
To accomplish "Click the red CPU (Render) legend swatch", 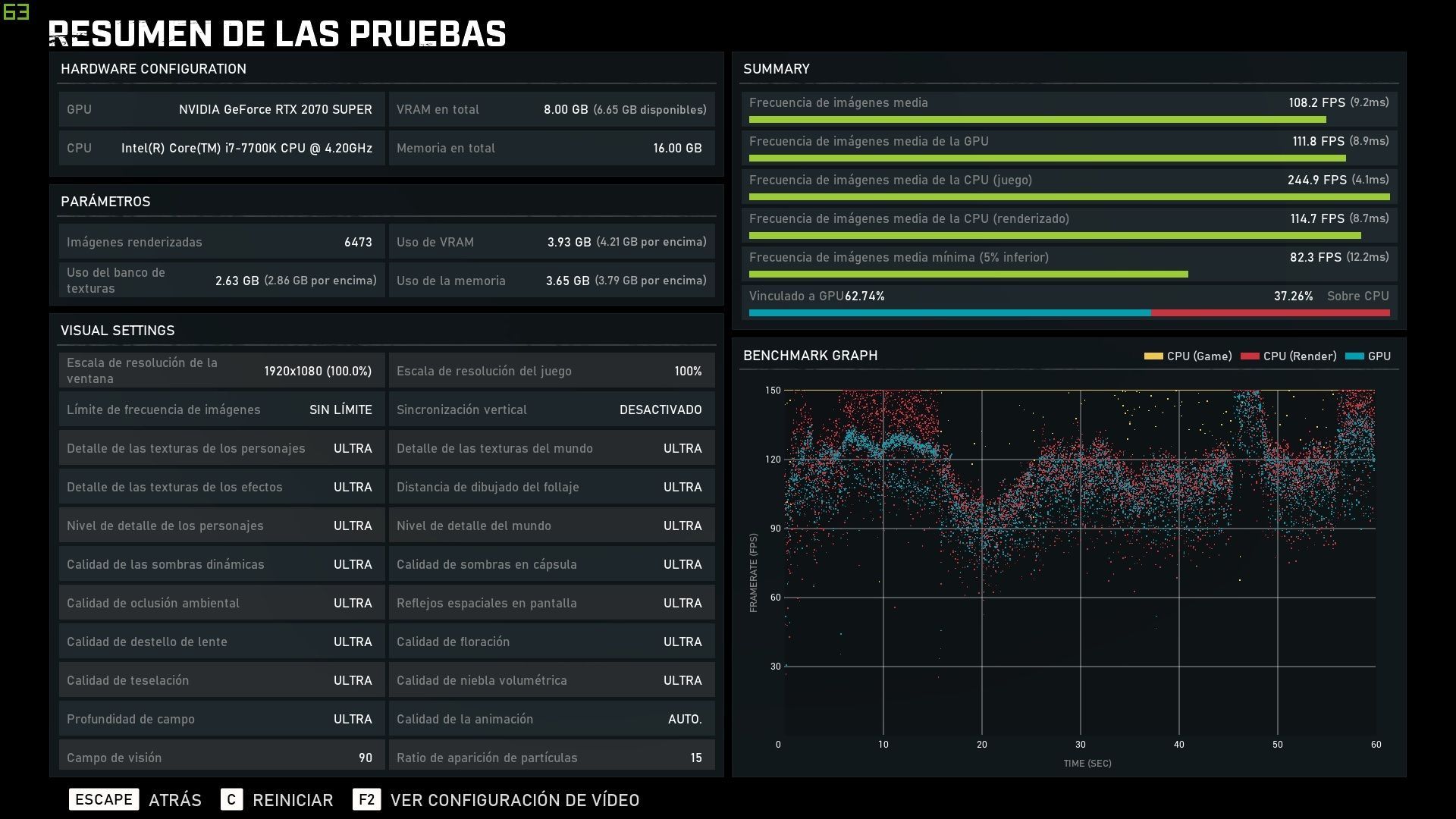I will [1249, 356].
